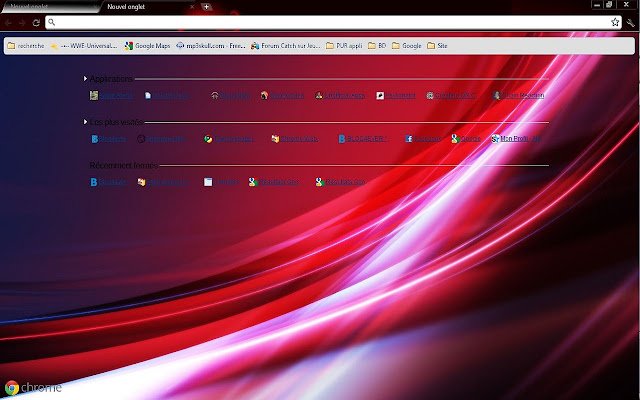This screenshot has height=400, width=640.
Task: Restore down the browser window
Action: point(609,4)
